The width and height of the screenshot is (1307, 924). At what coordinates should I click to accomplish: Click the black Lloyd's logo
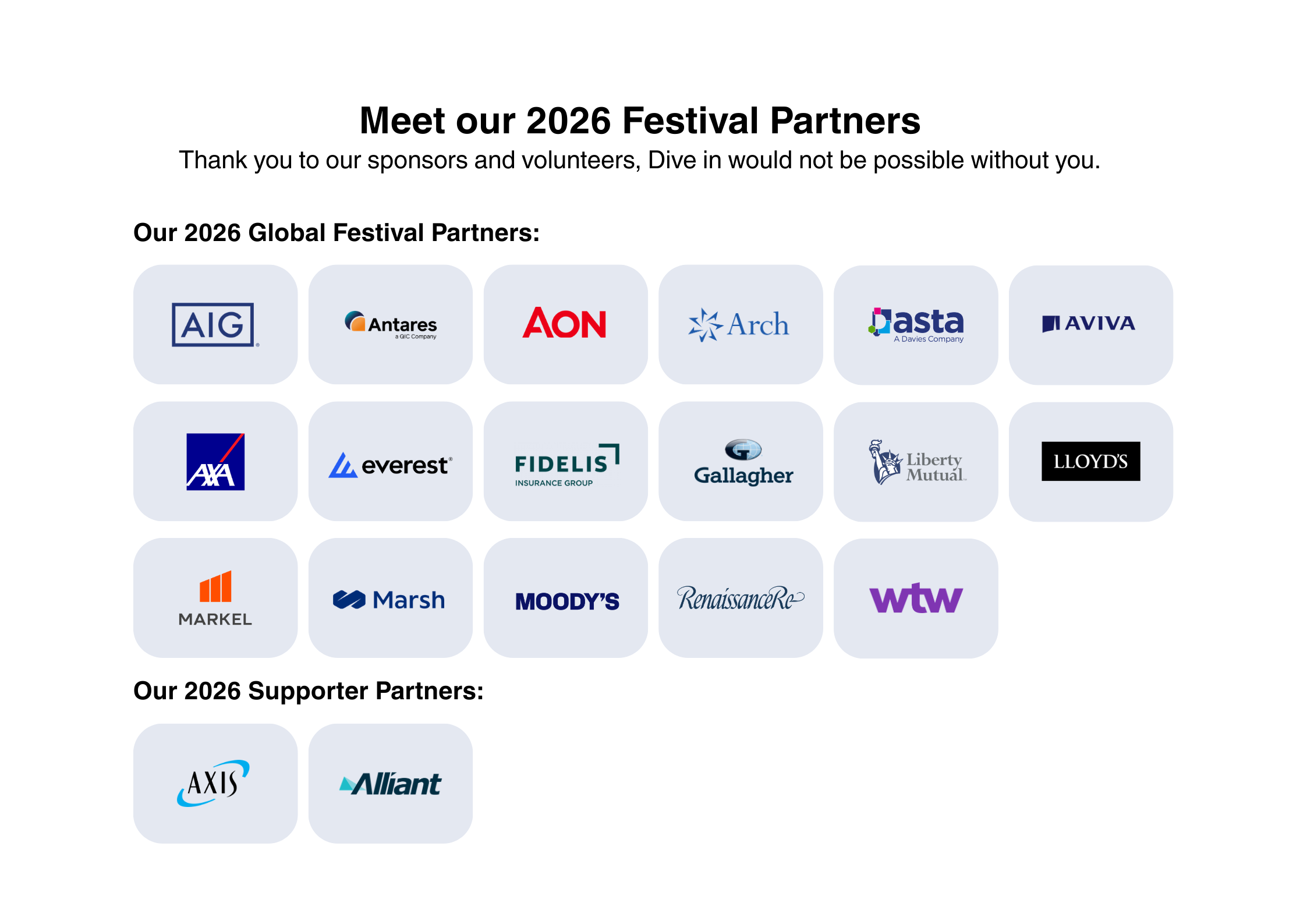(x=1090, y=461)
